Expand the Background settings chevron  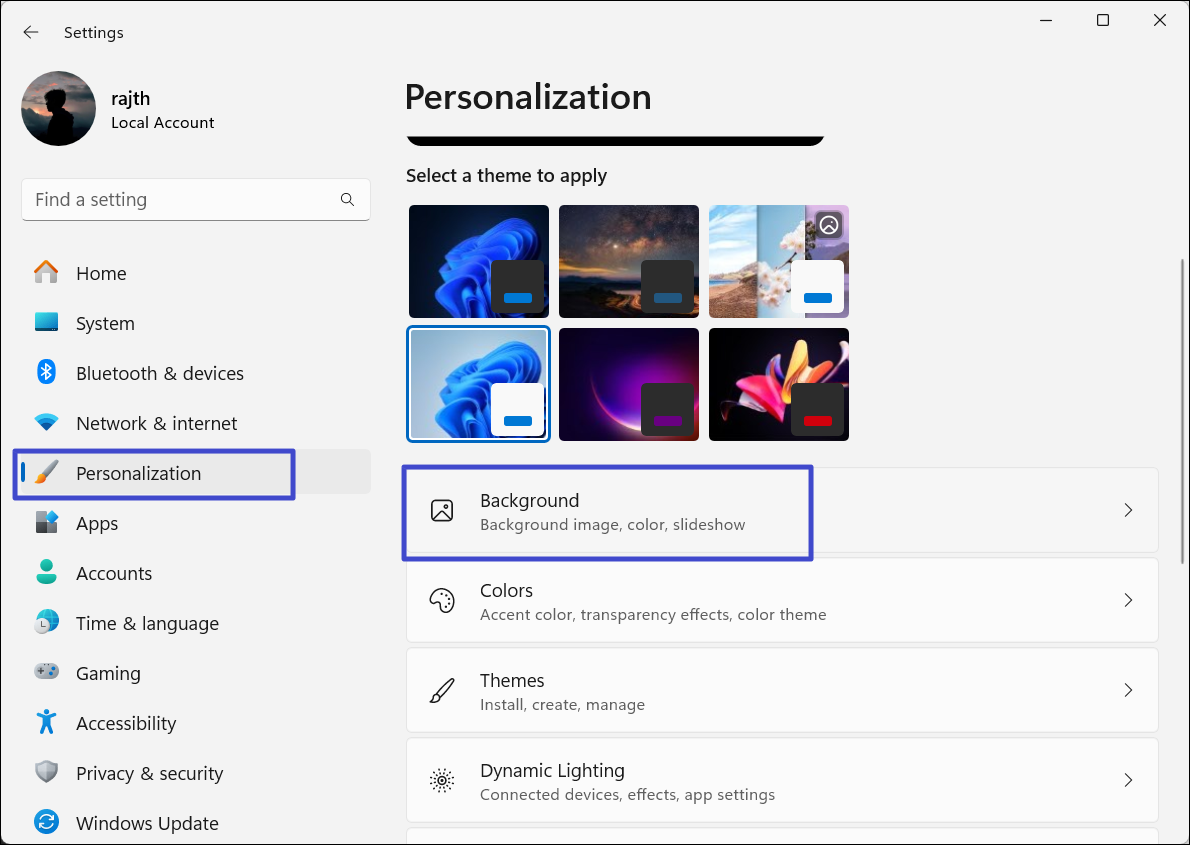point(1128,510)
